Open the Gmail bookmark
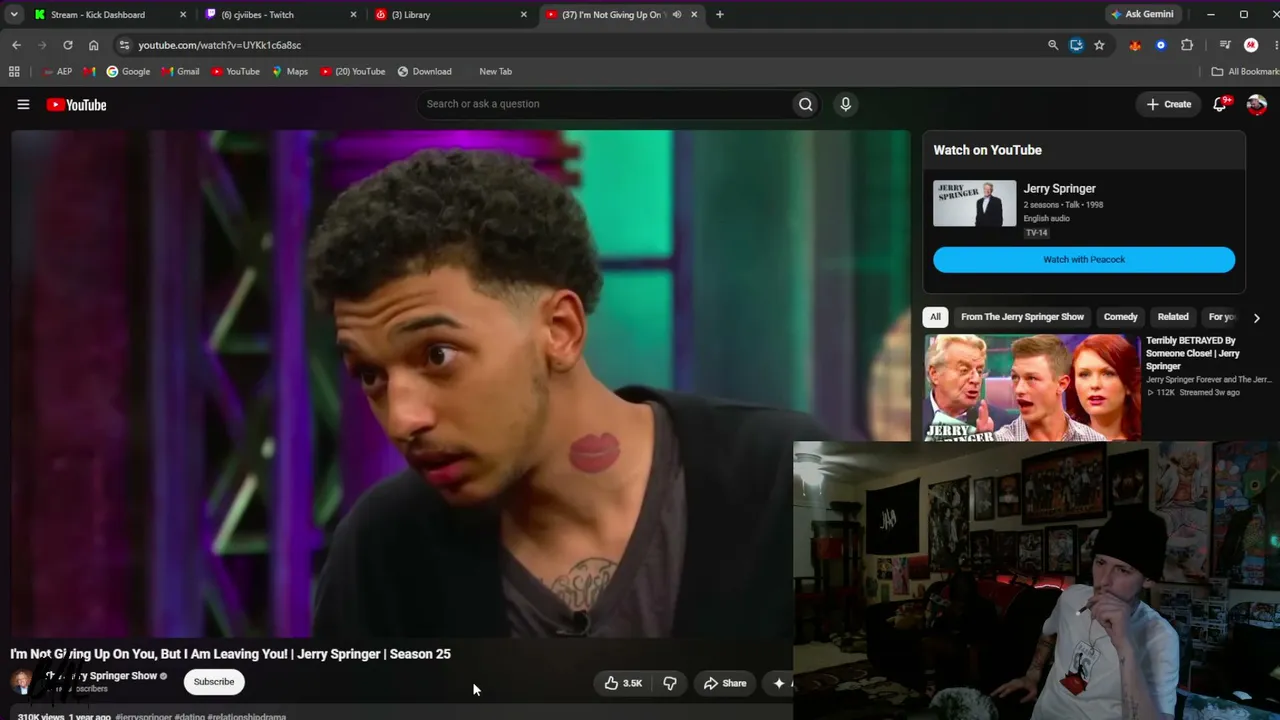 [x=181, y=71]
